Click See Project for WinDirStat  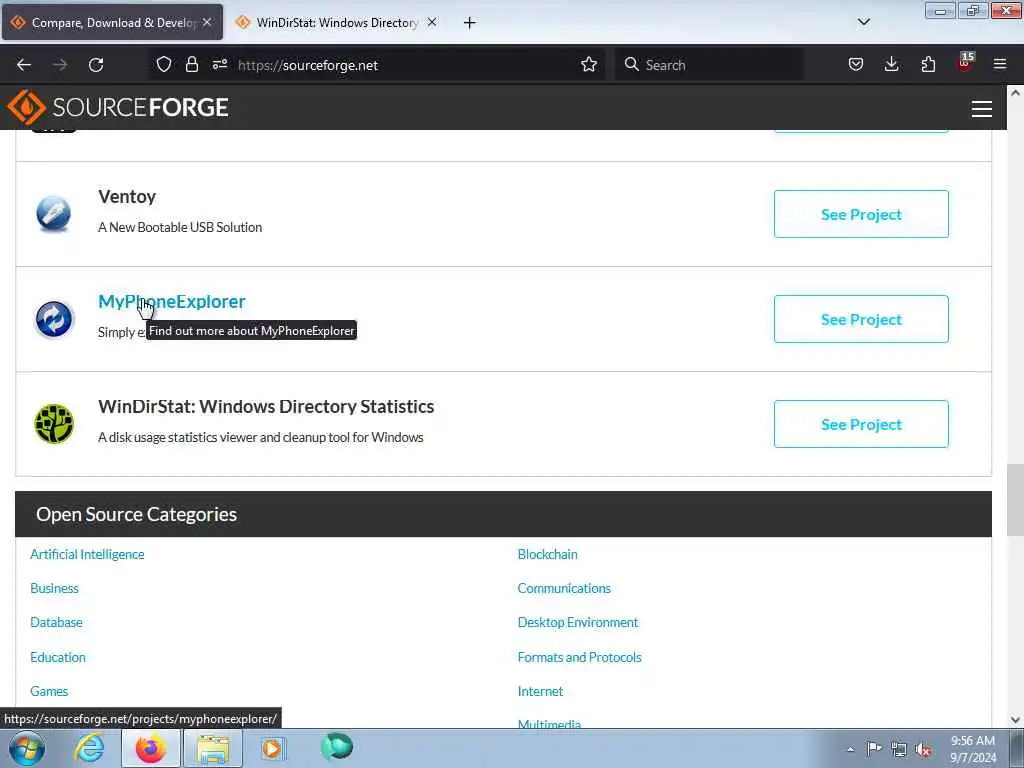point(861,424)
